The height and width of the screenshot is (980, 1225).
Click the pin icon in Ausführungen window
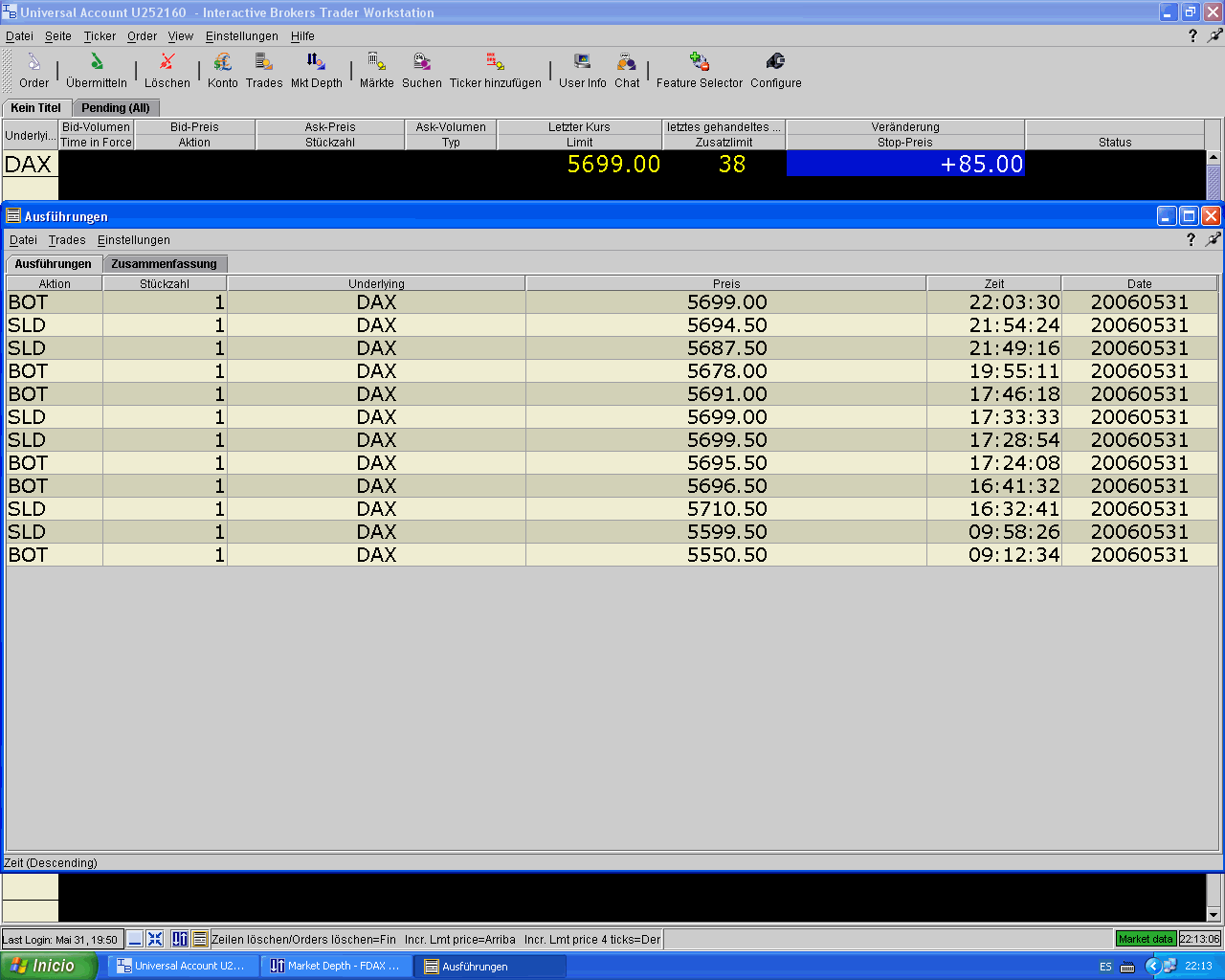point(1213,239)
